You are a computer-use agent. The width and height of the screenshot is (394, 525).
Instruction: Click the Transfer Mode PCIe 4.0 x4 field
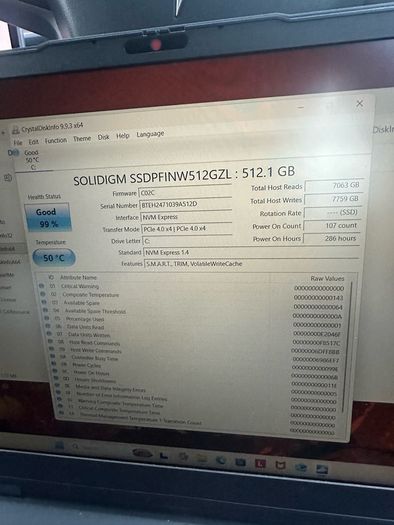[187, 229]
